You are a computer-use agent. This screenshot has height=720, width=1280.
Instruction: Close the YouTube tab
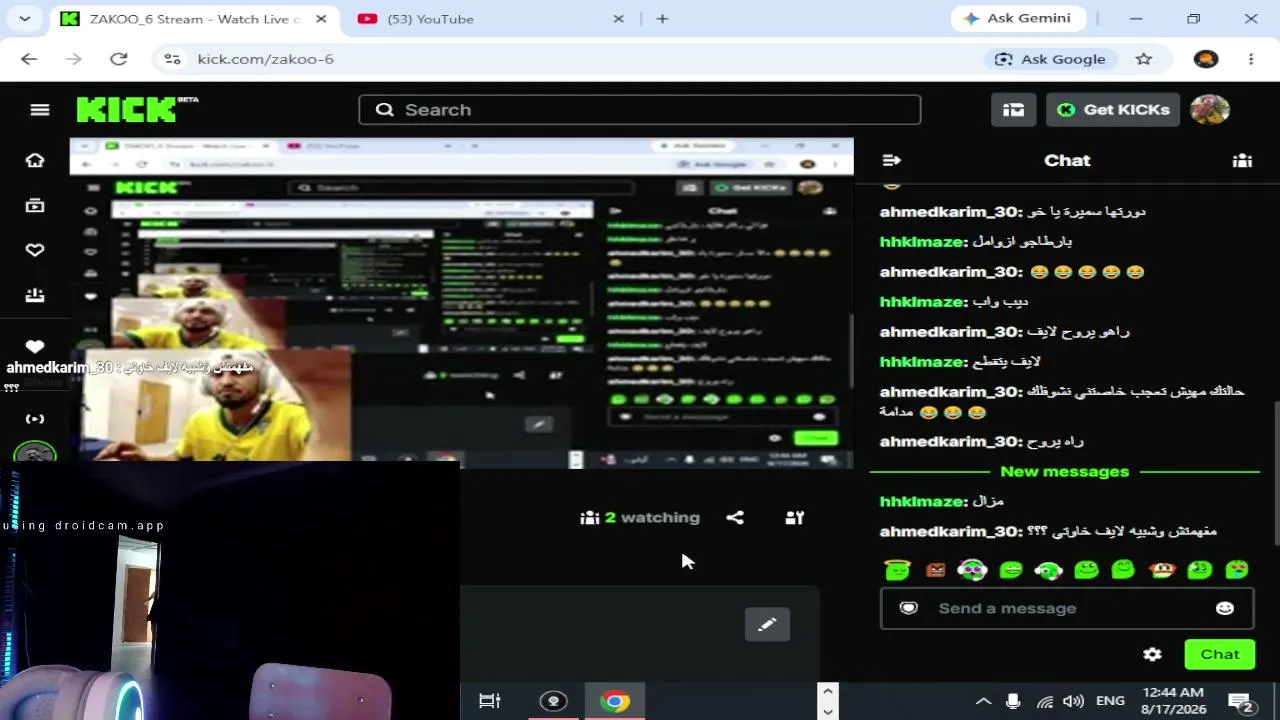pyautogui.click(x=618, y=19)
